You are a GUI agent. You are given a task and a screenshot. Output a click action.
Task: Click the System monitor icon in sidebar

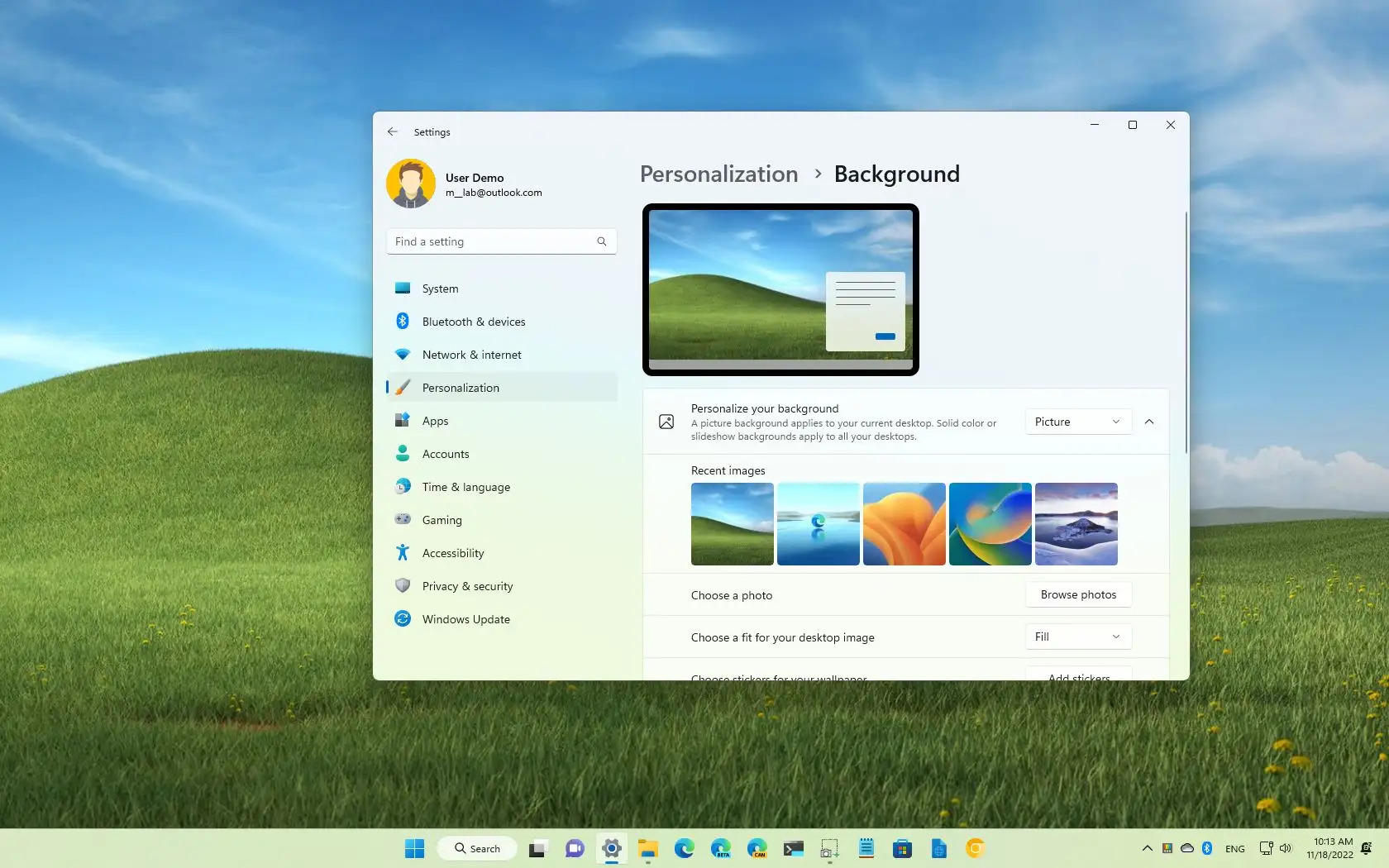point(403,289)
